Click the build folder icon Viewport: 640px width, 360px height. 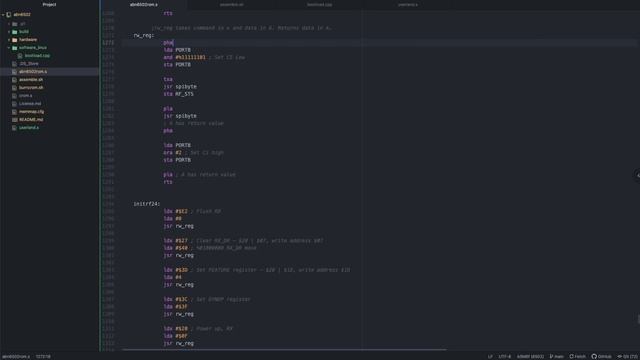click(15, 32)
